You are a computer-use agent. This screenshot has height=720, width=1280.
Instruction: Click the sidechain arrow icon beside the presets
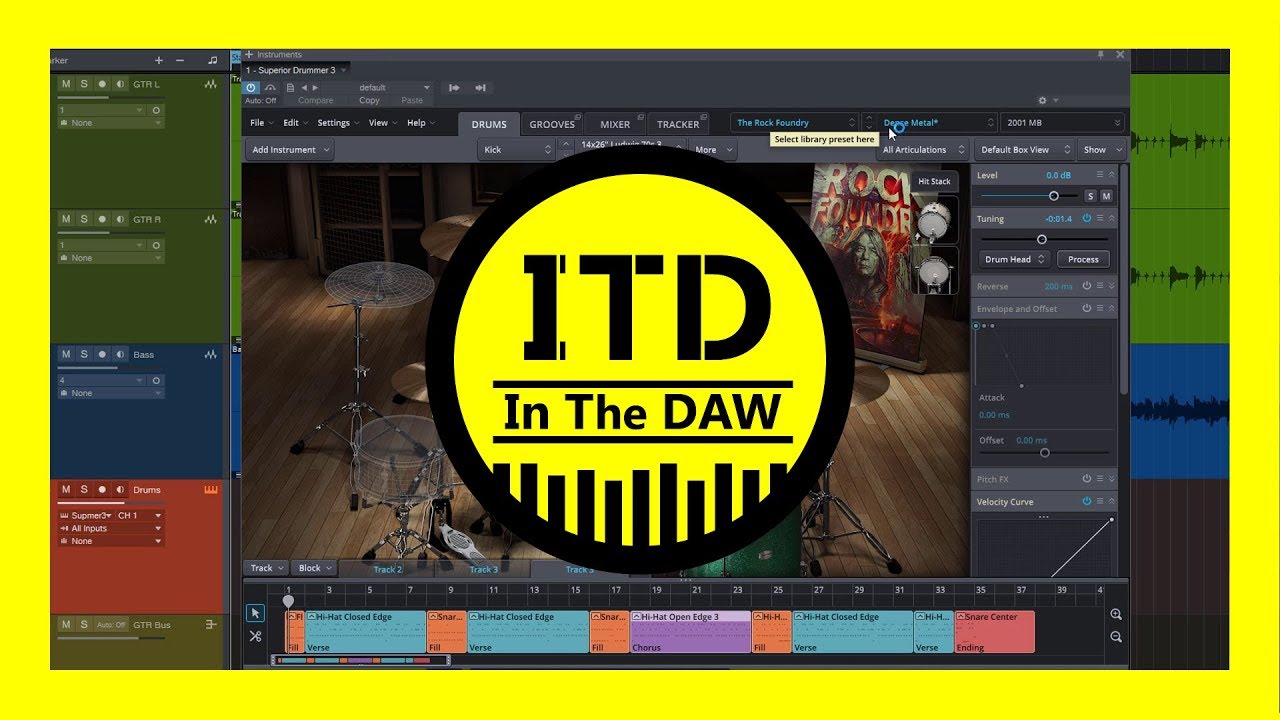click(454, 88)
